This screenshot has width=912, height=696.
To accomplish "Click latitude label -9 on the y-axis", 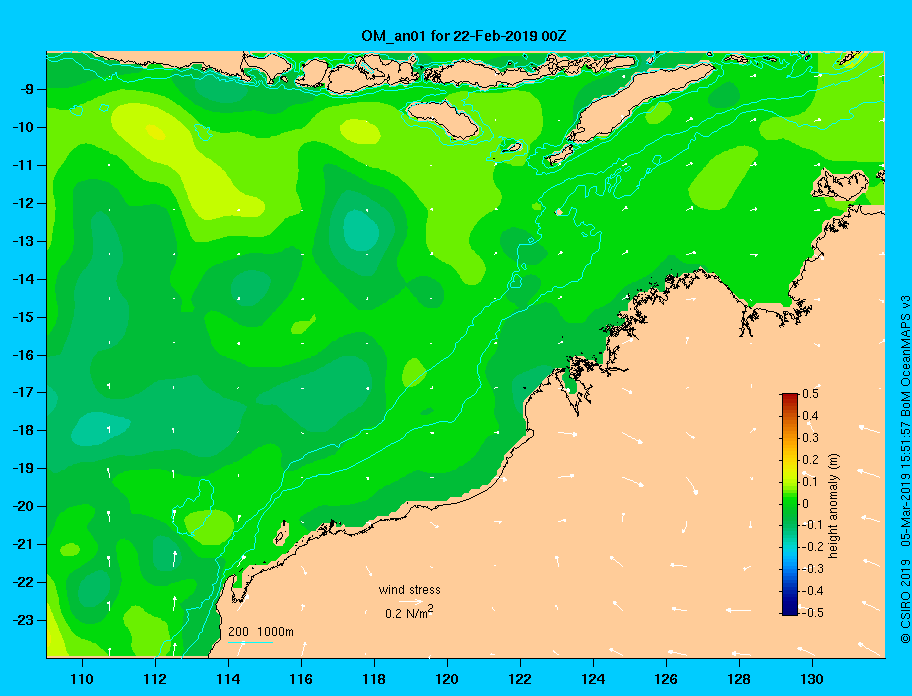I will (x=25, y=90).
